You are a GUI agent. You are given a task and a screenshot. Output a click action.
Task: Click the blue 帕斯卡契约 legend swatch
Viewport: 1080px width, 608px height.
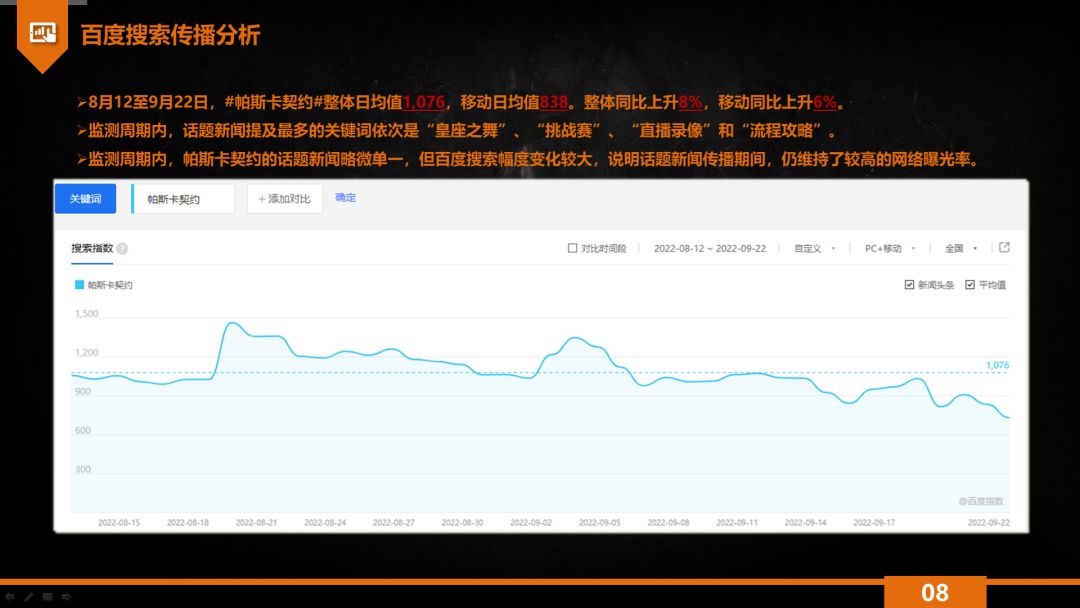tap(79, 284)
